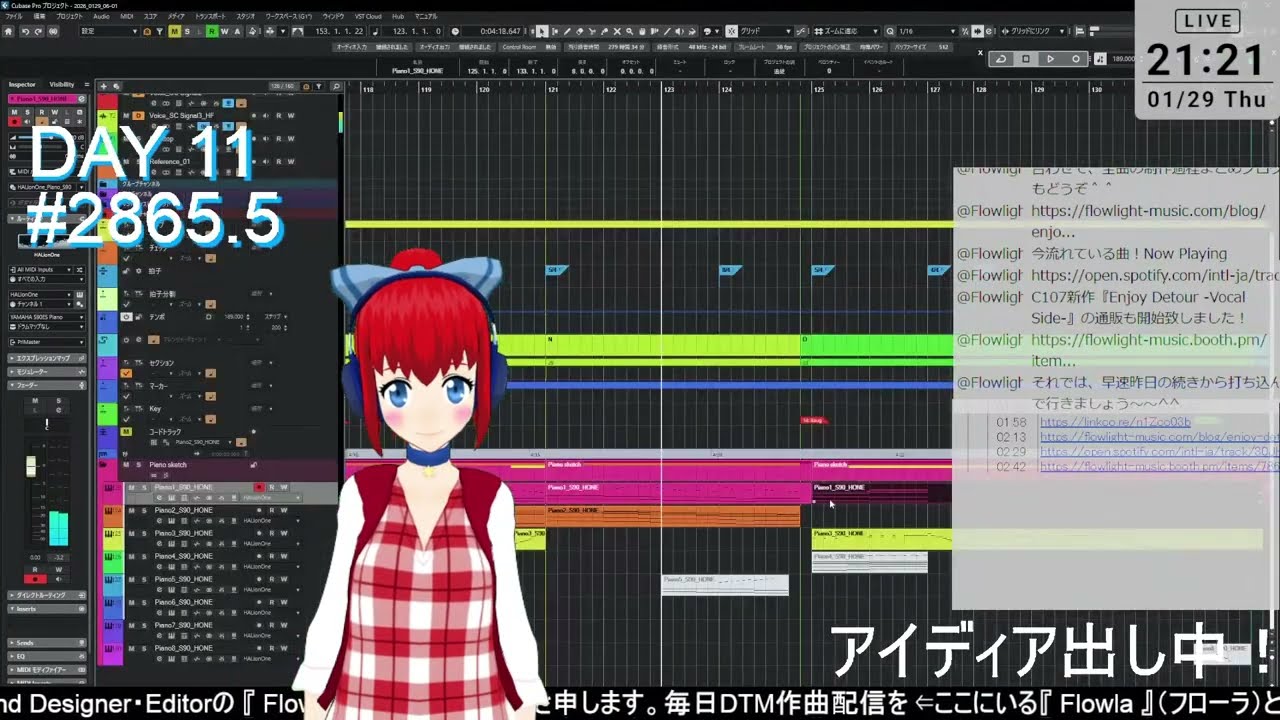
Task: Toggle the Cycle loop button in transport
Action: tap(1001, 59)
